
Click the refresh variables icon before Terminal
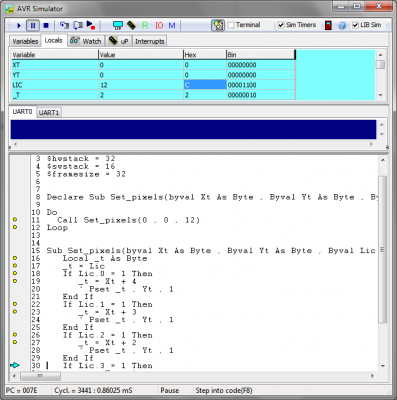(218, 25)
